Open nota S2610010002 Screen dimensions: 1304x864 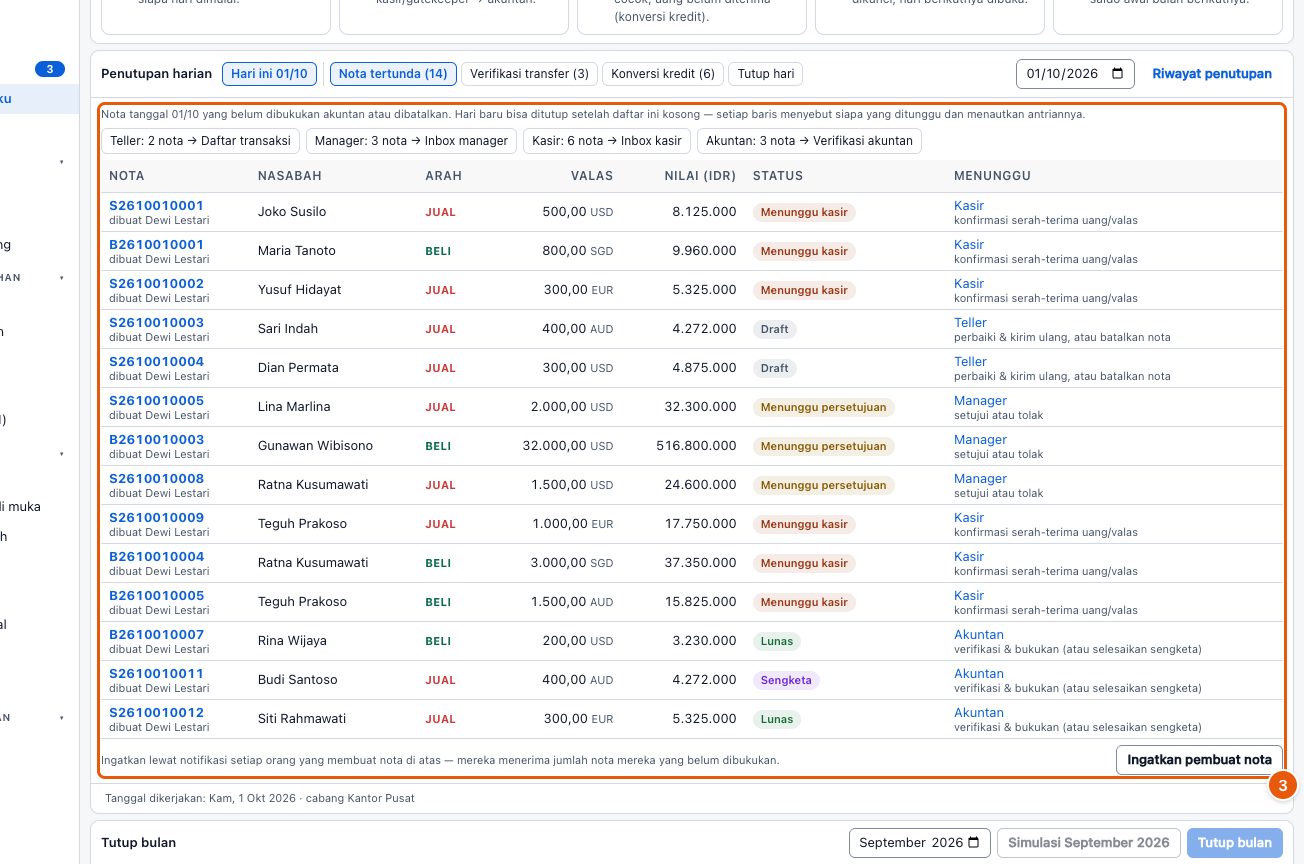(156, 284)
